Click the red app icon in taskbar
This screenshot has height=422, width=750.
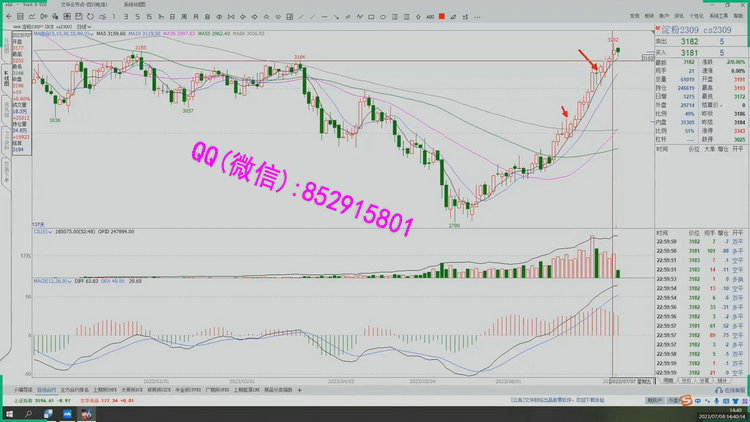(x=85, y=412)
